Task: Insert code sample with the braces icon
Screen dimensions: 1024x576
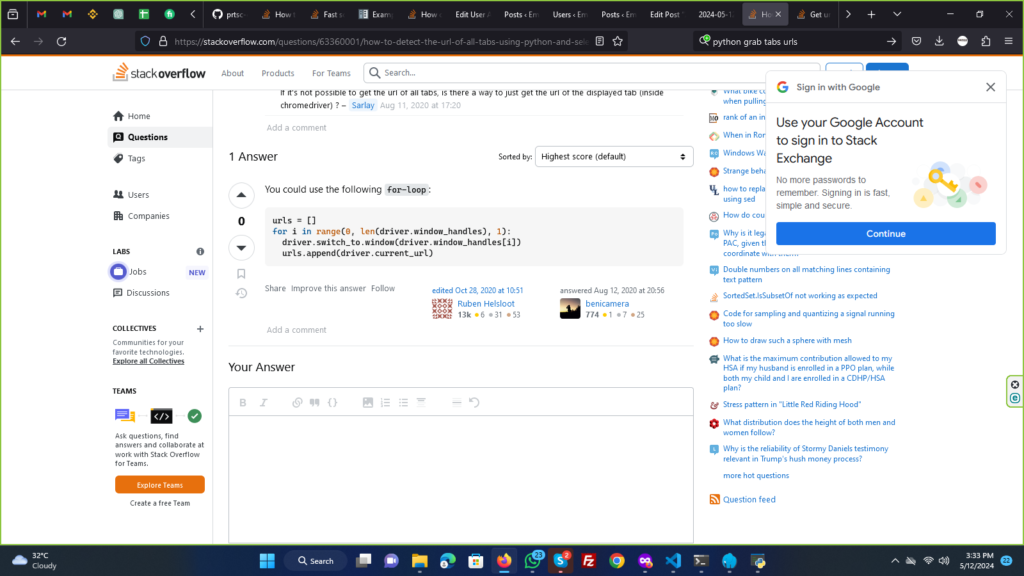Action: (x=333, y=402)
